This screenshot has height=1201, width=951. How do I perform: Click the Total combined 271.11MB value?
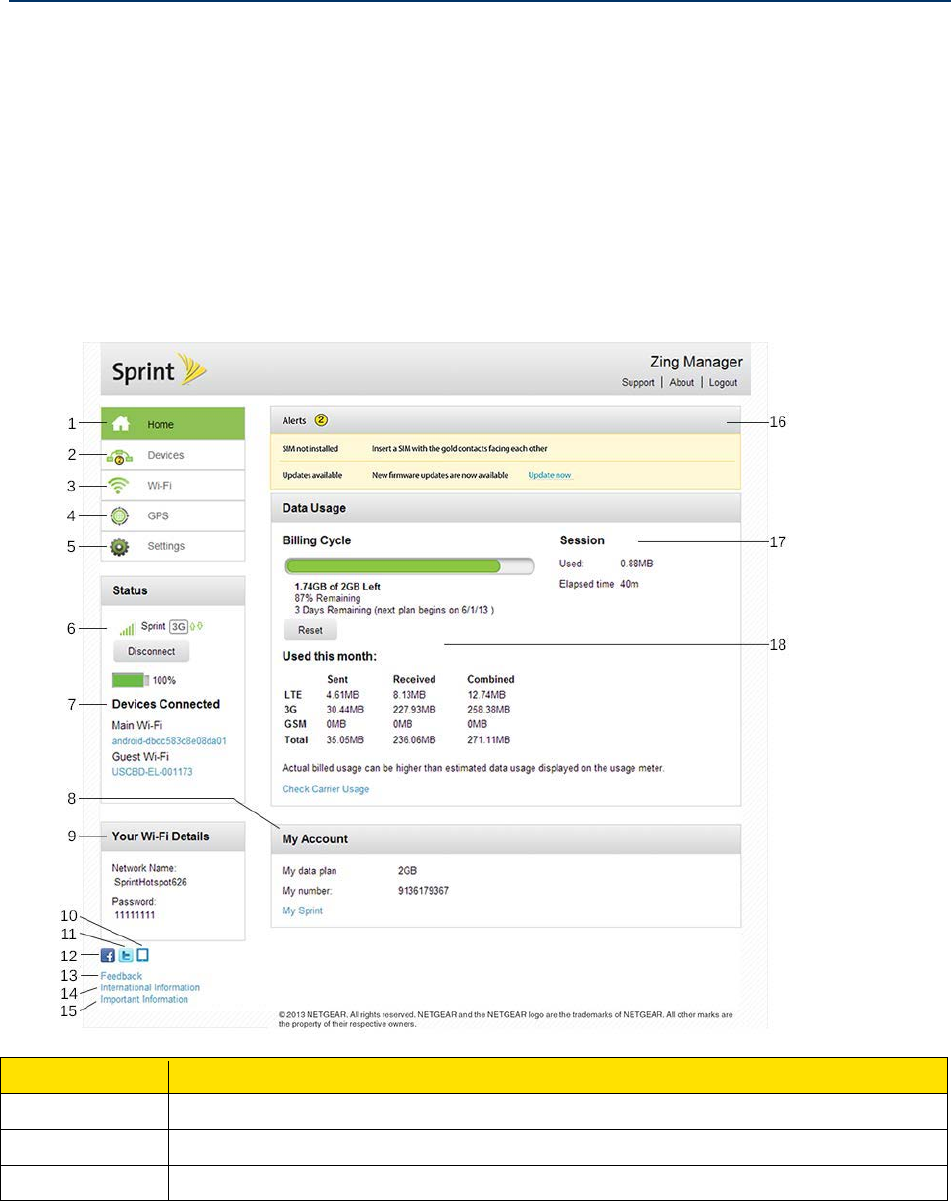coord(488,740)
